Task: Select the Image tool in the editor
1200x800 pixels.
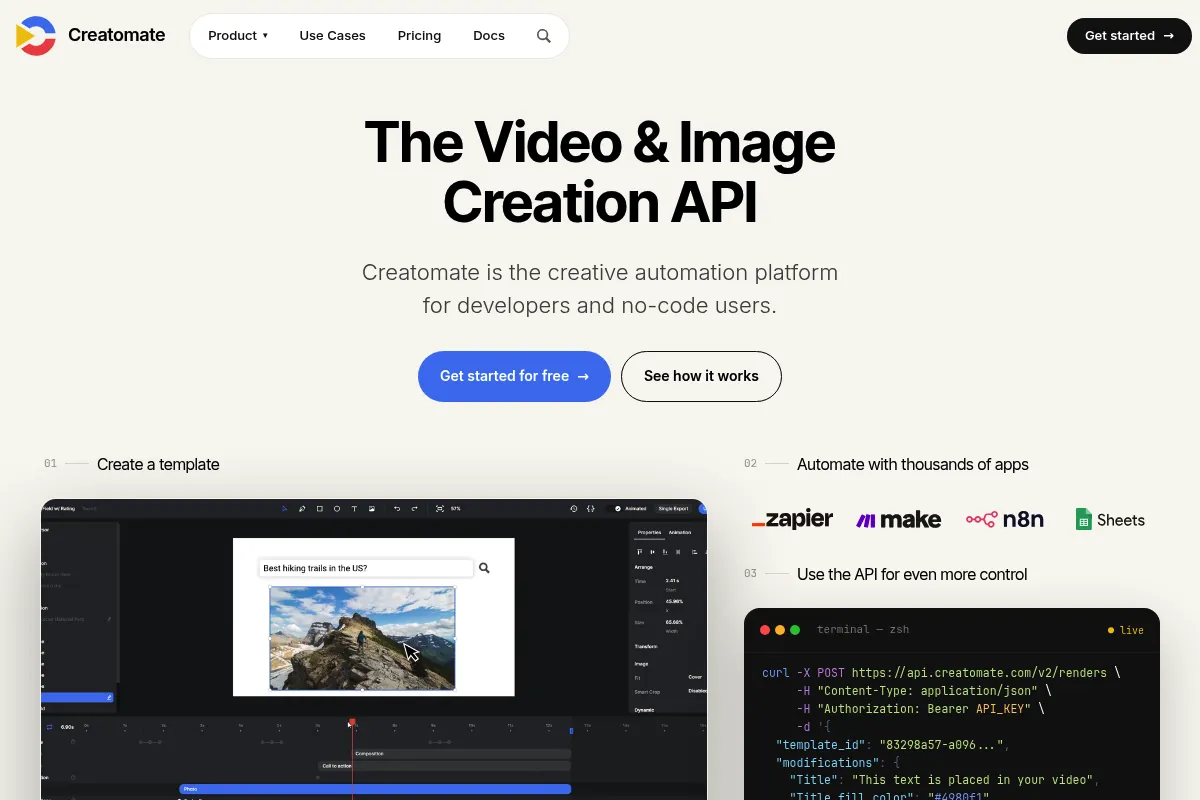Action: coord(372,508)
